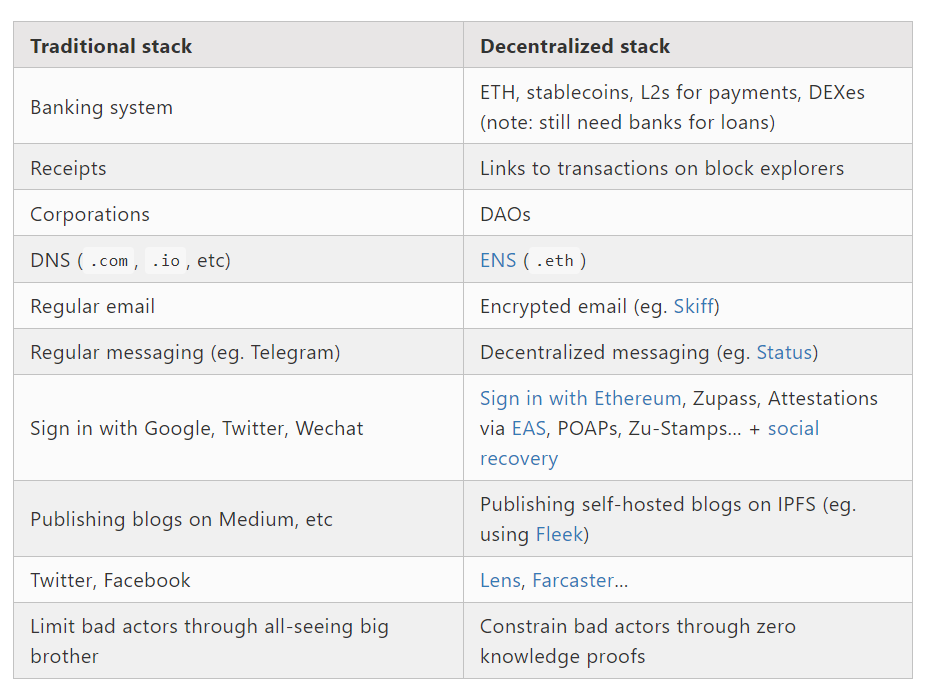Click the Traditional stack column header
The width and height of the screenshot is (928, 685).
[111, 46]
